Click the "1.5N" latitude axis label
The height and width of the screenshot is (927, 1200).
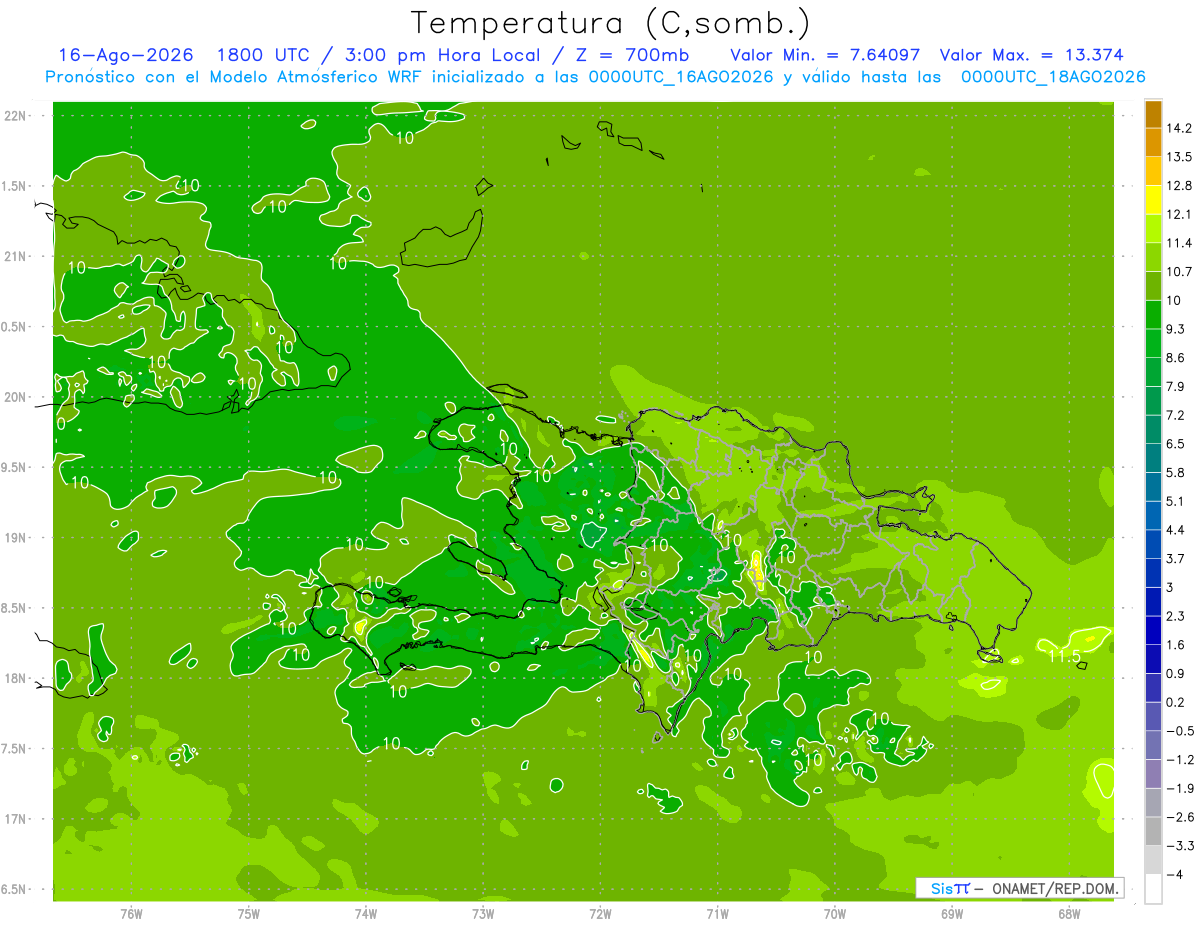[15, 186]
